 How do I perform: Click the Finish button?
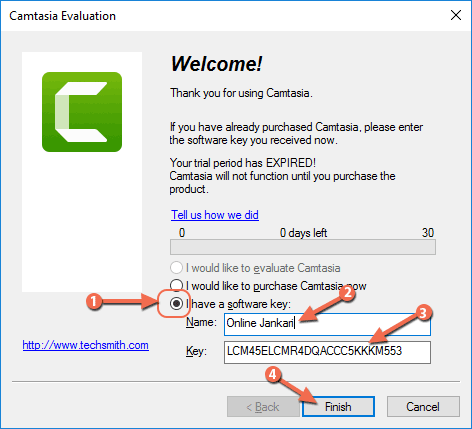(x=338, y=407)
